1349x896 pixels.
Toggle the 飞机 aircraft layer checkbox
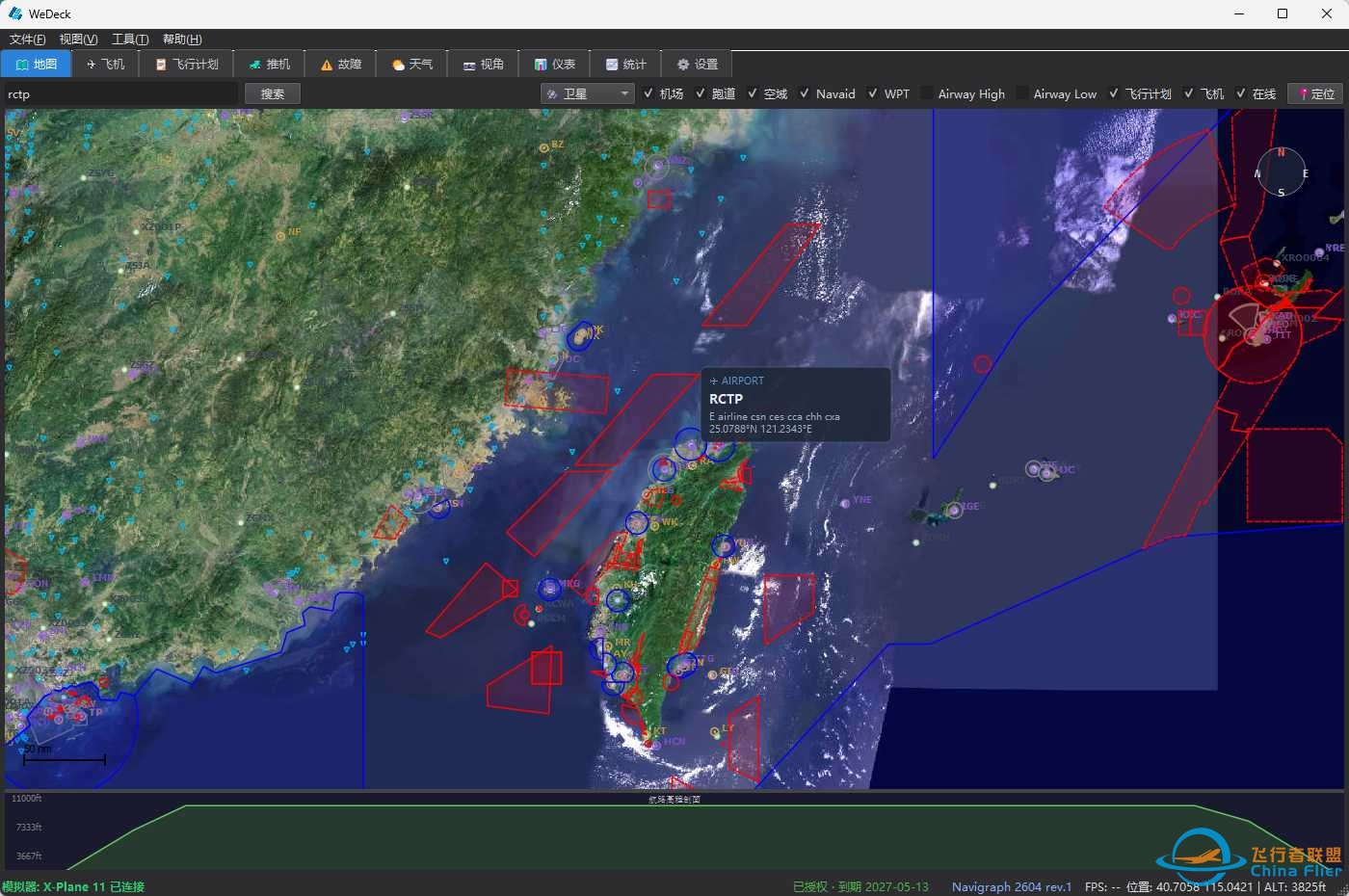coord(1189,93)
